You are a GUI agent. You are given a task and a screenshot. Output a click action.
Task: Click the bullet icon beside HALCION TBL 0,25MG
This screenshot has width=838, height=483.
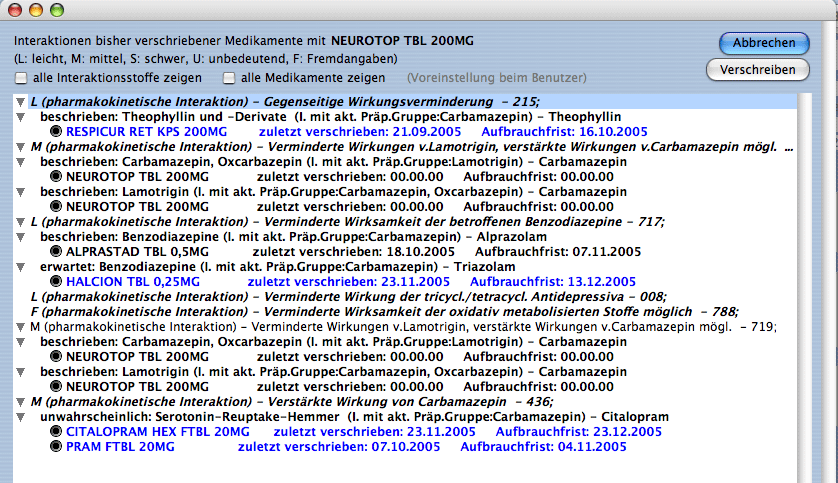point(56,281)
